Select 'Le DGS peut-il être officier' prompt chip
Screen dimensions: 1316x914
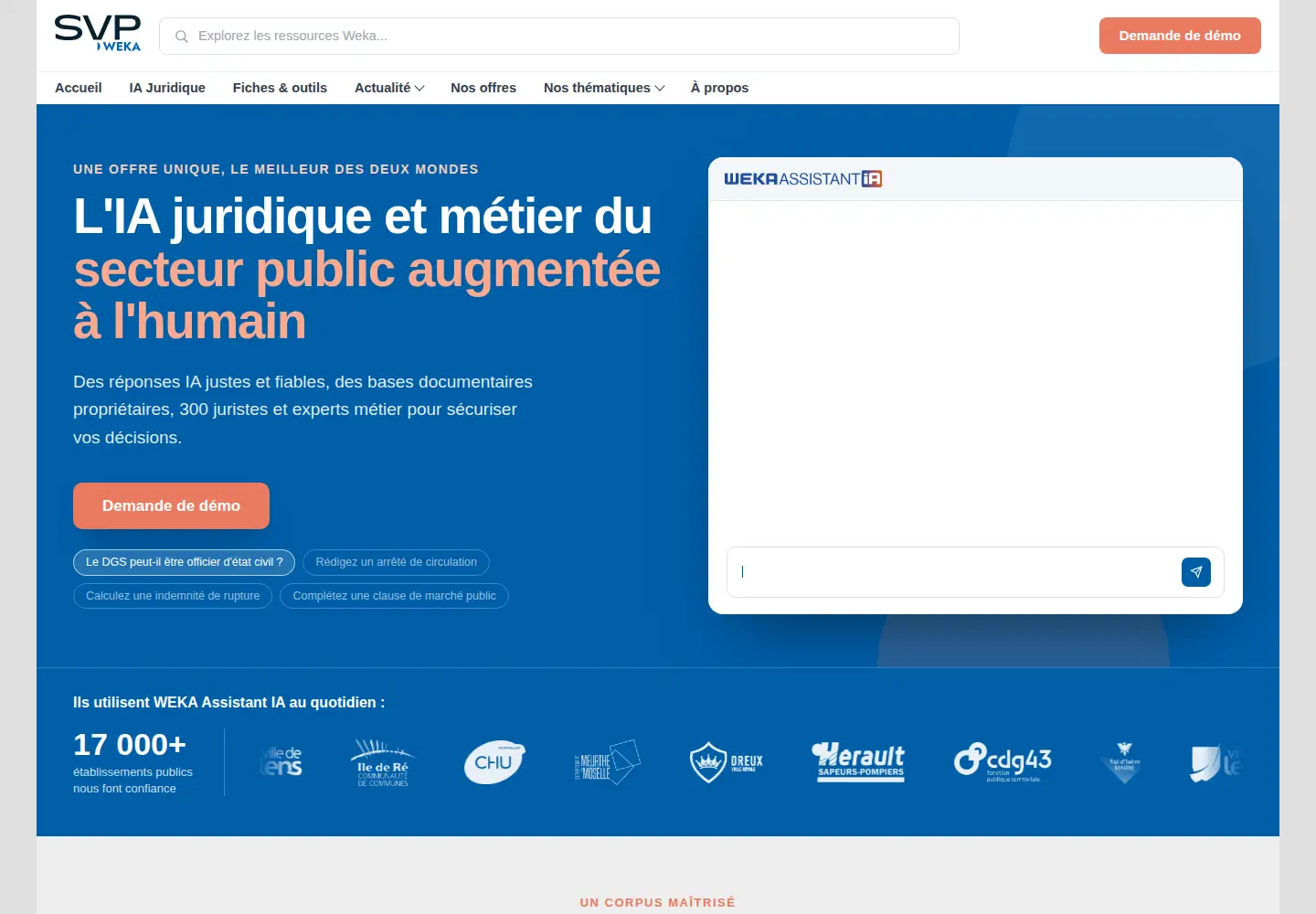click(x=184, y=562)
